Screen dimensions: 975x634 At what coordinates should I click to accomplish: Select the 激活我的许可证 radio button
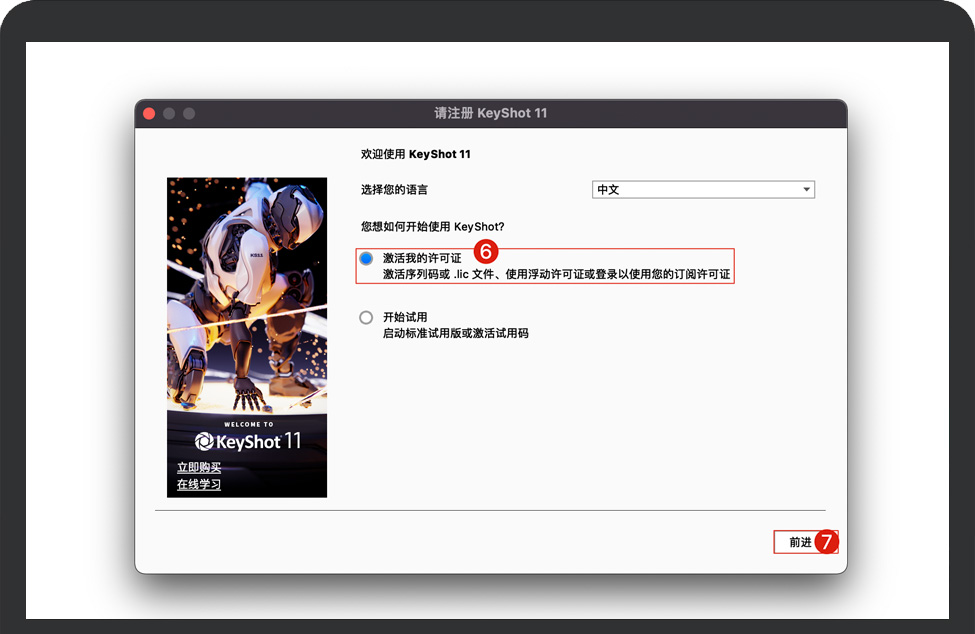(366, 258)
